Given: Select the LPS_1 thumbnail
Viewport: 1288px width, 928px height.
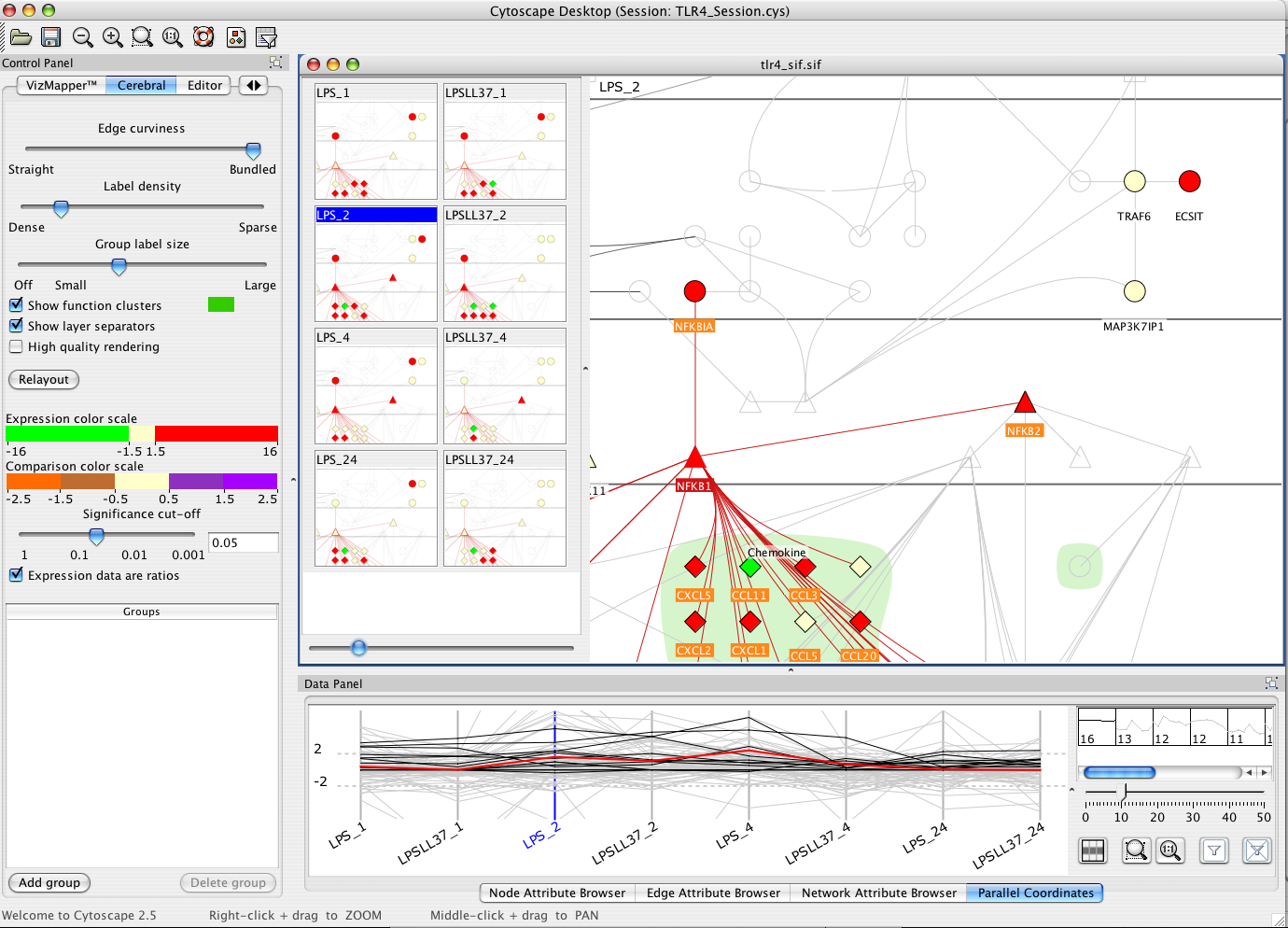Looking at the screenshot, I should pyautogui.click(x=376, y=141).
